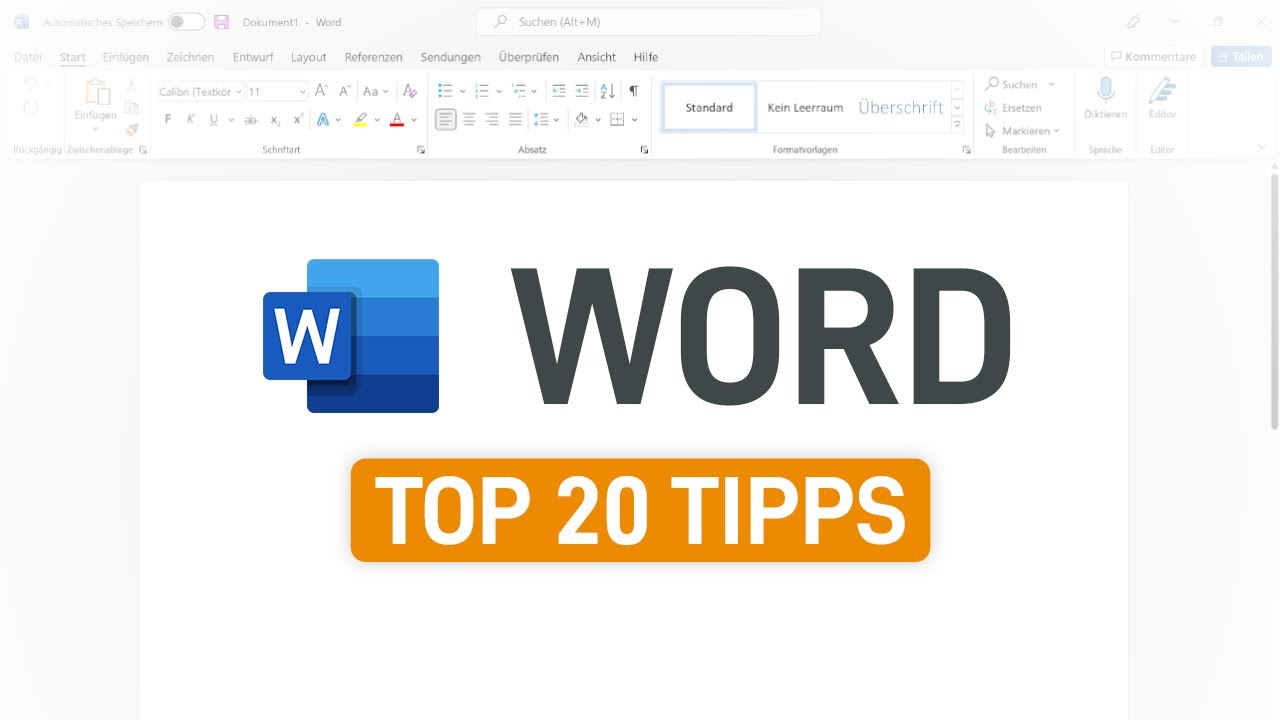This screenshot has width=1280, height=720.
Task: Open the Referenzen tab
Action: click(x=374, y=57)
